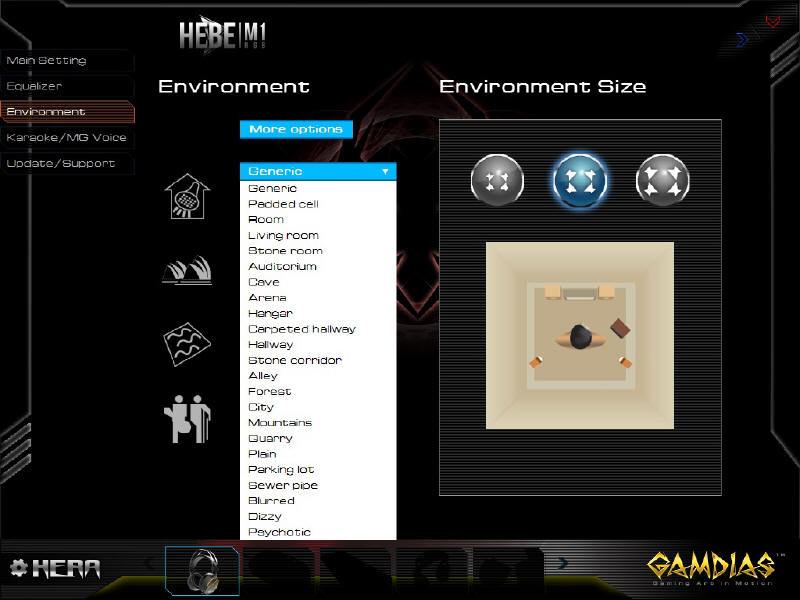Pick Sewer pipe environment
Image resolution: width=800 pixels, height=600 pixels.
[x=318, y=485]
